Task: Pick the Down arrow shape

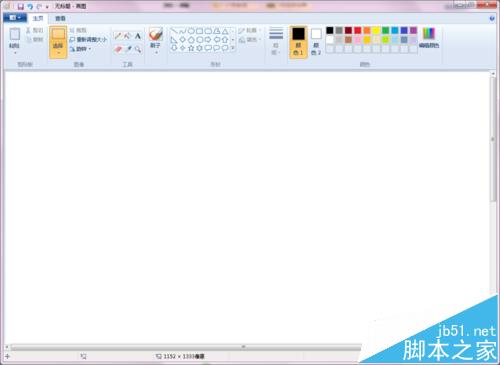Action: coord(174,48)
